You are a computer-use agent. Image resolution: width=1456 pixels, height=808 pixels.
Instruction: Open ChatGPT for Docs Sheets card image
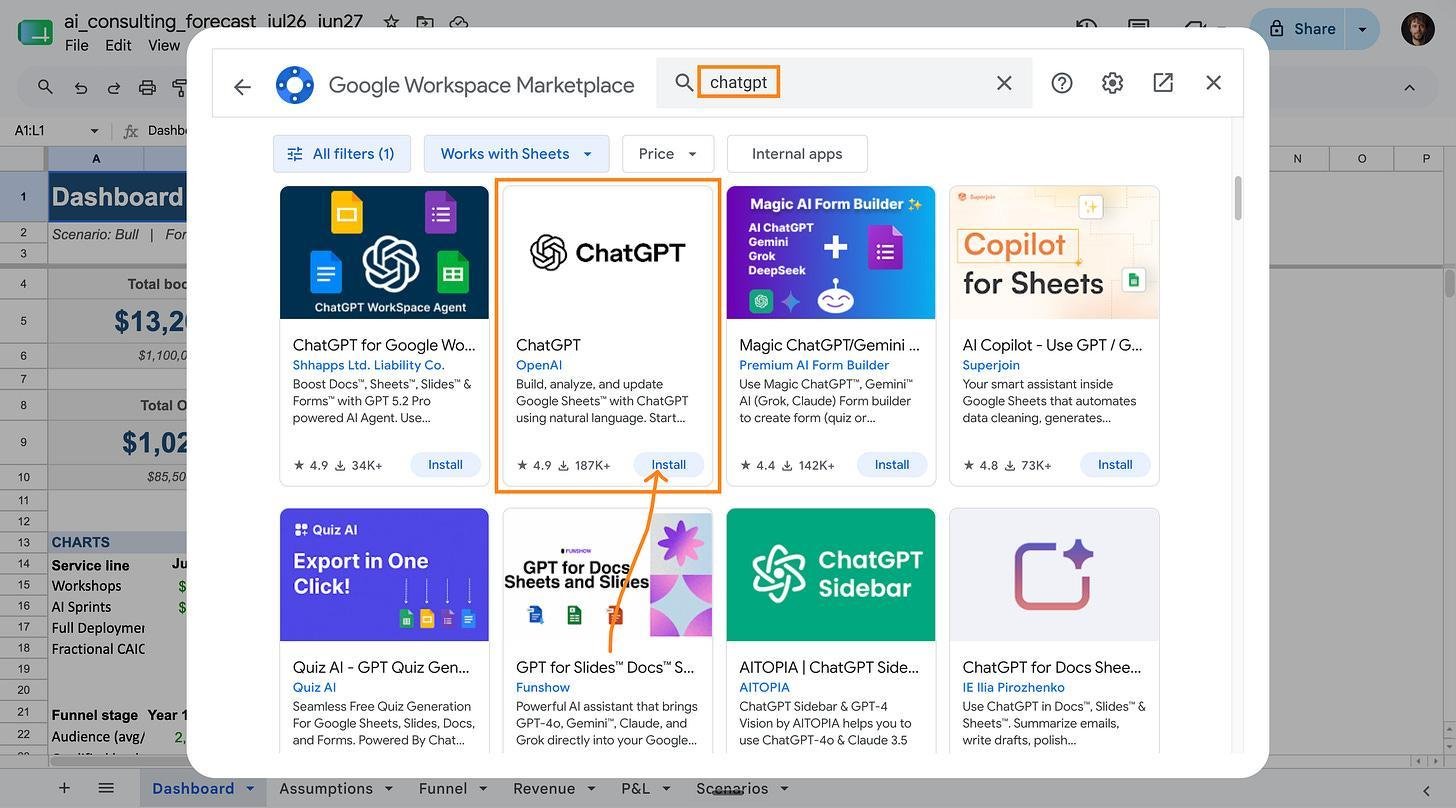click(x=1054, y=575)
